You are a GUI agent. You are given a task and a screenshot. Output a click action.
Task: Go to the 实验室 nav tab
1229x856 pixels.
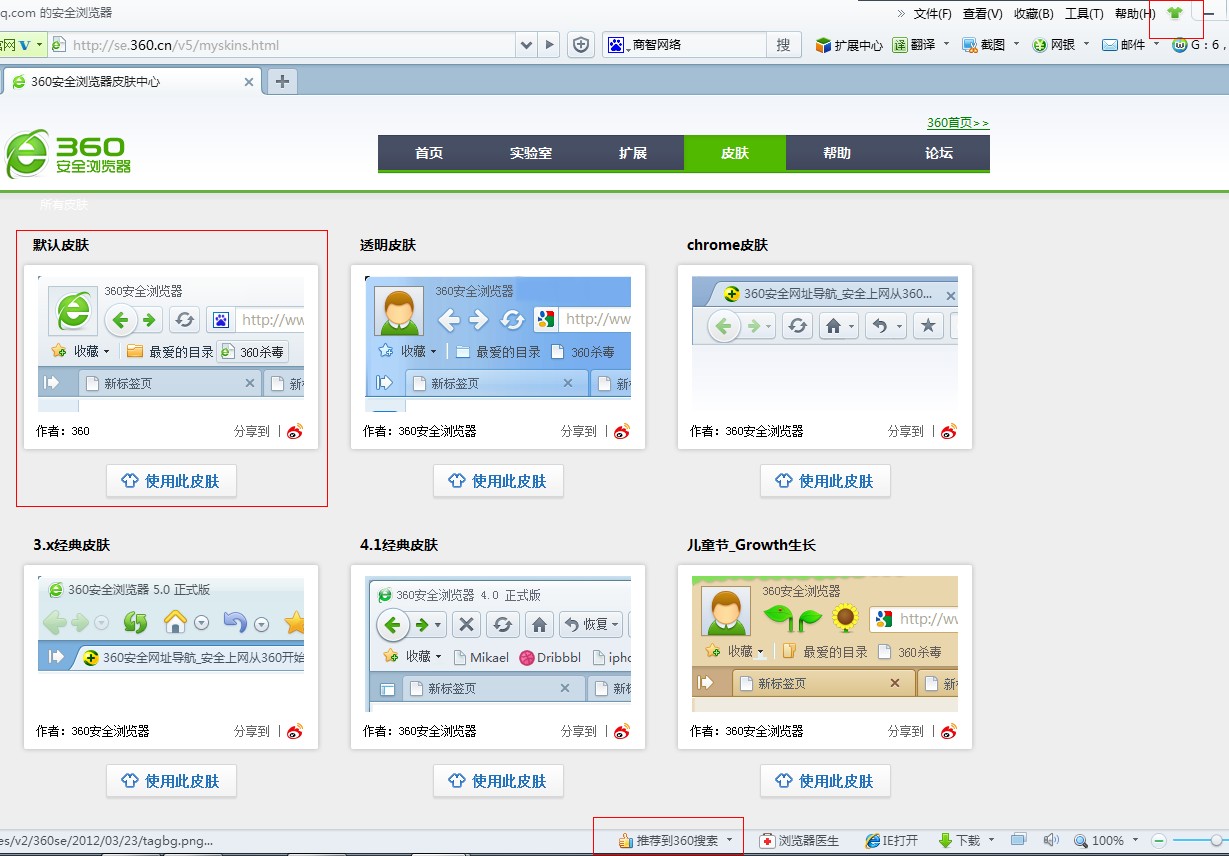(531, 153)
